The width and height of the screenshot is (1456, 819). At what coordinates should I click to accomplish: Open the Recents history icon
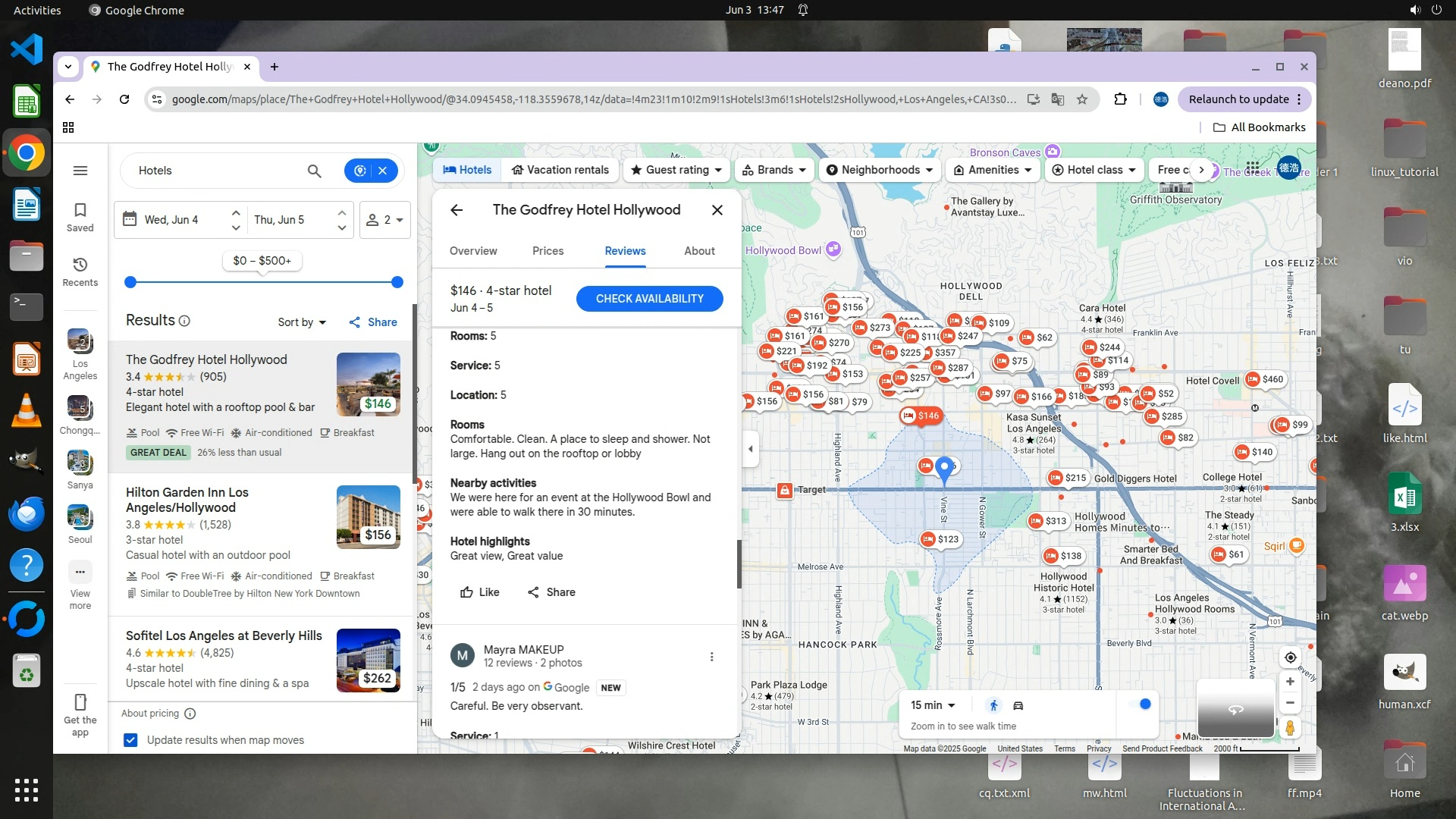click(x=80, y=265)
